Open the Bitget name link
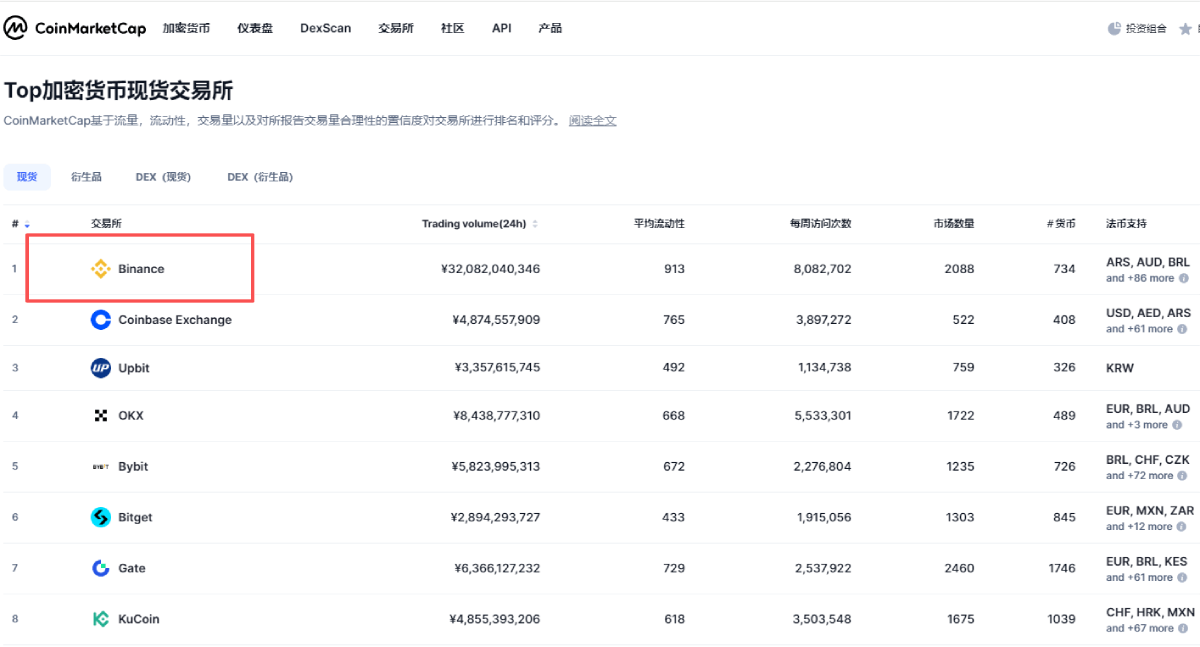The width and height of the screenshot is (1200, 647). [135, 517]
